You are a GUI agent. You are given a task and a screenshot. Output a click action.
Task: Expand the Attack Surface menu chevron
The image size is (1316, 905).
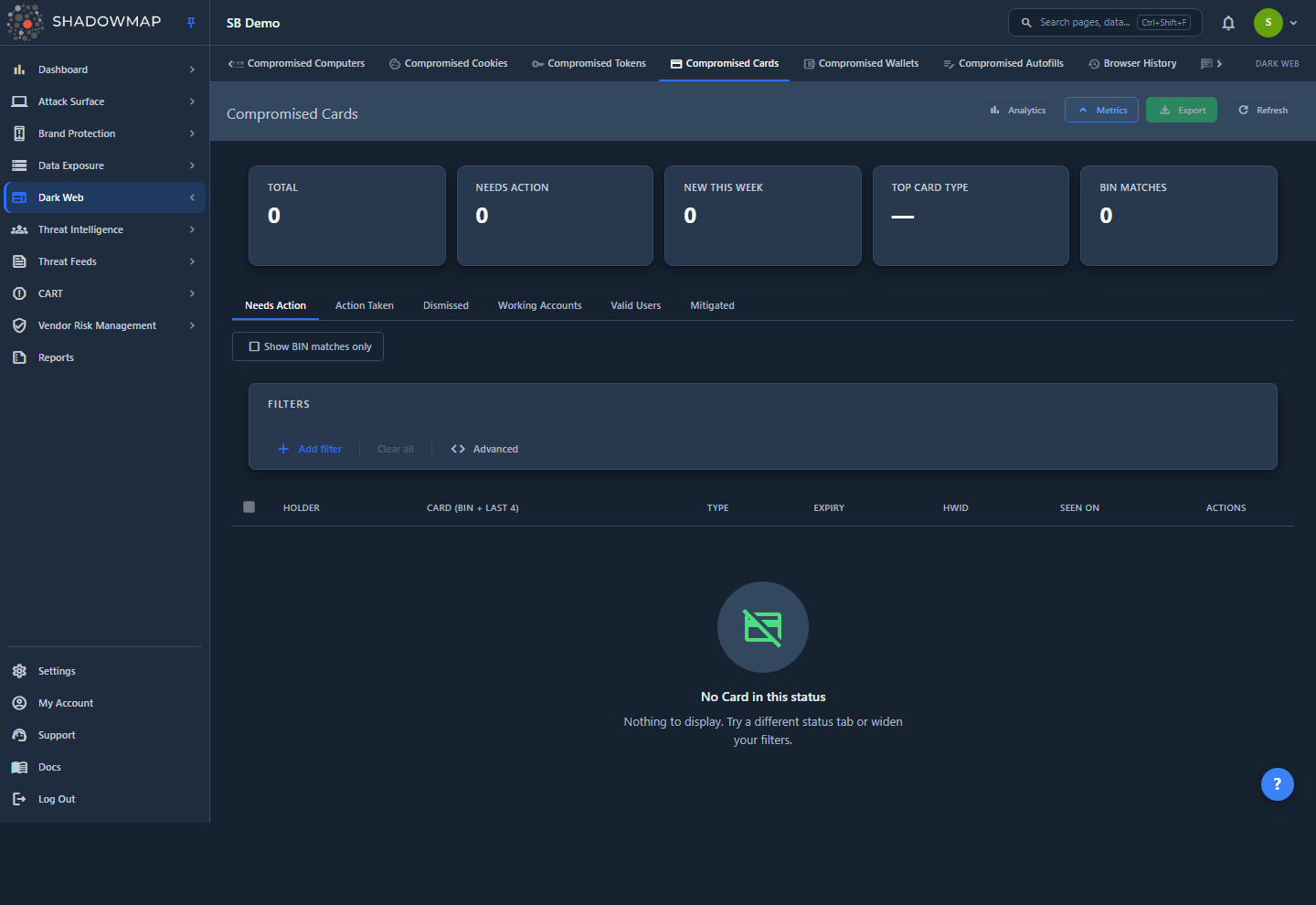click(192, 101)
